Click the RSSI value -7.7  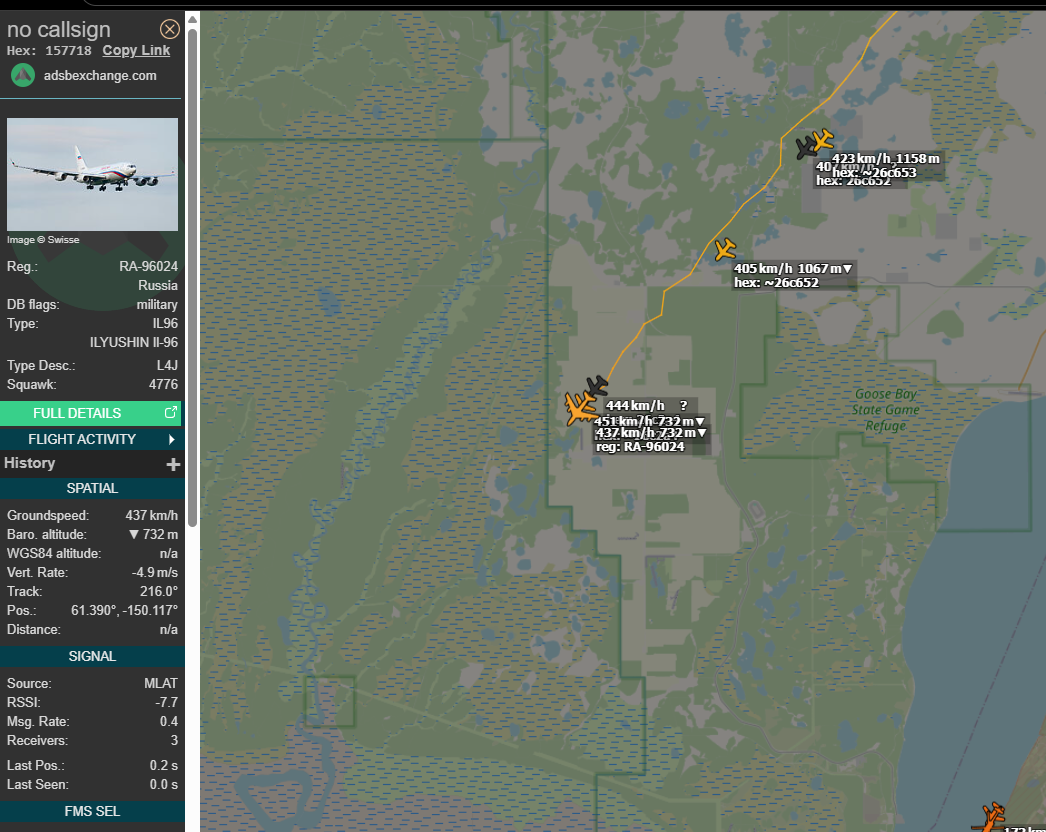pos(167,703)
